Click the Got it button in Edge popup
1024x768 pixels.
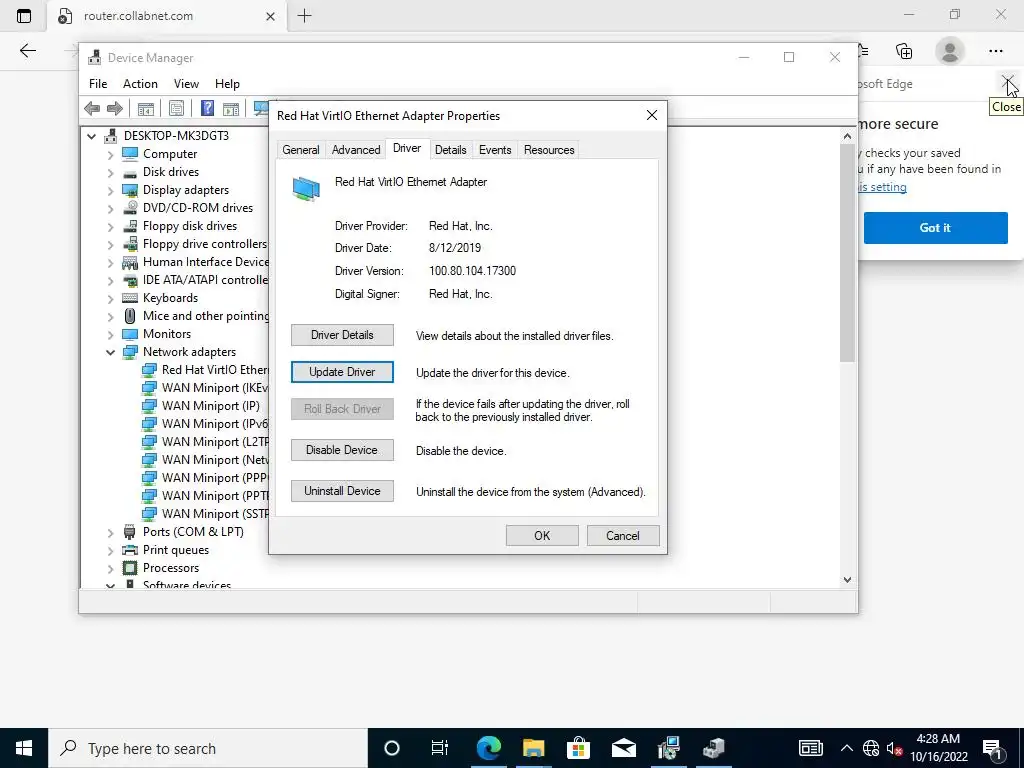pos(935,228)
